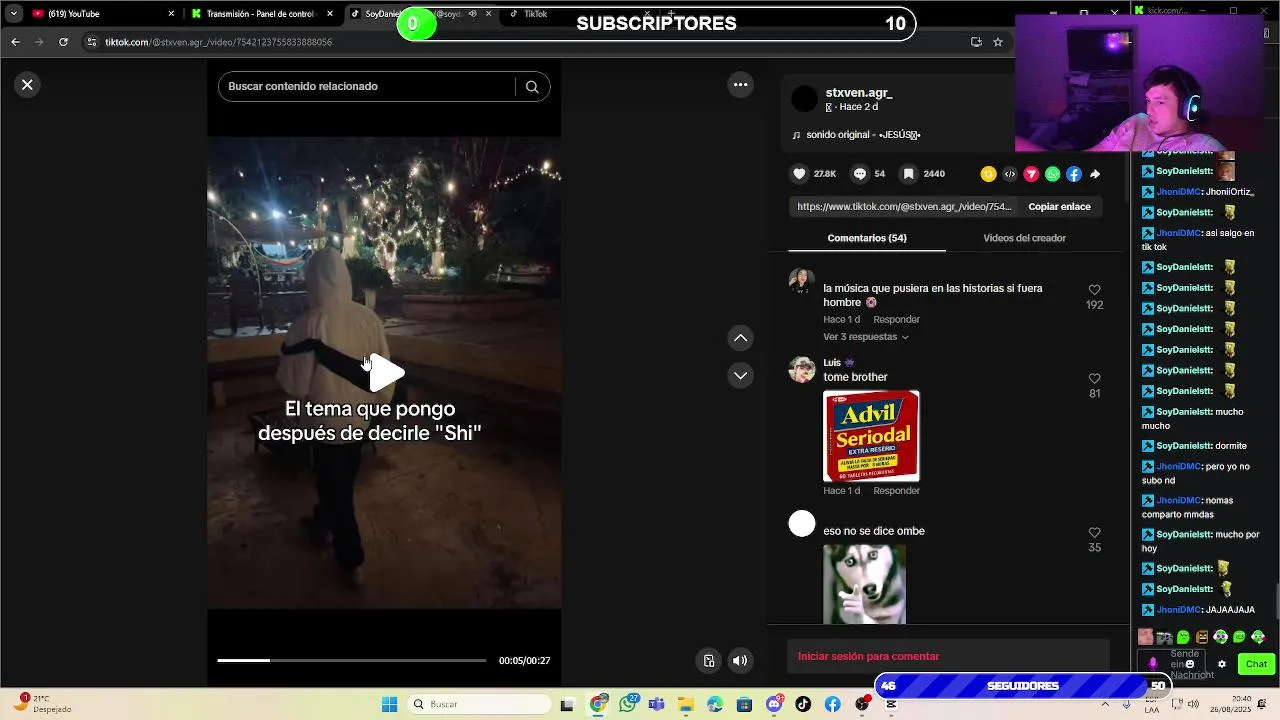
Task: Open Discord from the taskbar
Action: coord(774,704)
